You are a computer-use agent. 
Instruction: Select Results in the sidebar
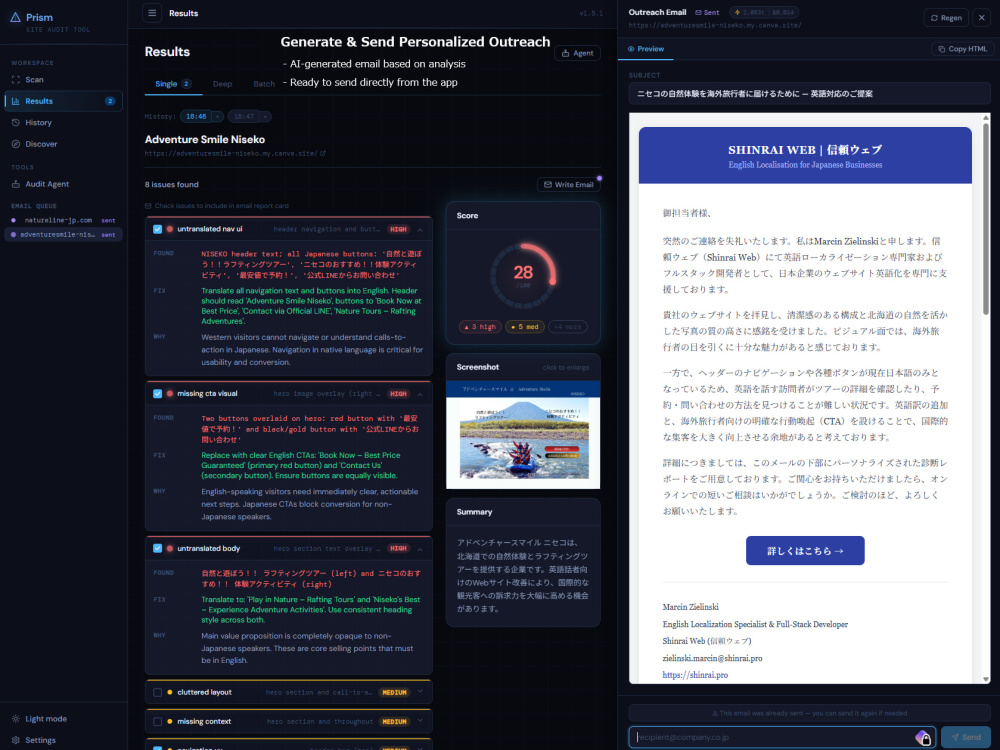62,101
